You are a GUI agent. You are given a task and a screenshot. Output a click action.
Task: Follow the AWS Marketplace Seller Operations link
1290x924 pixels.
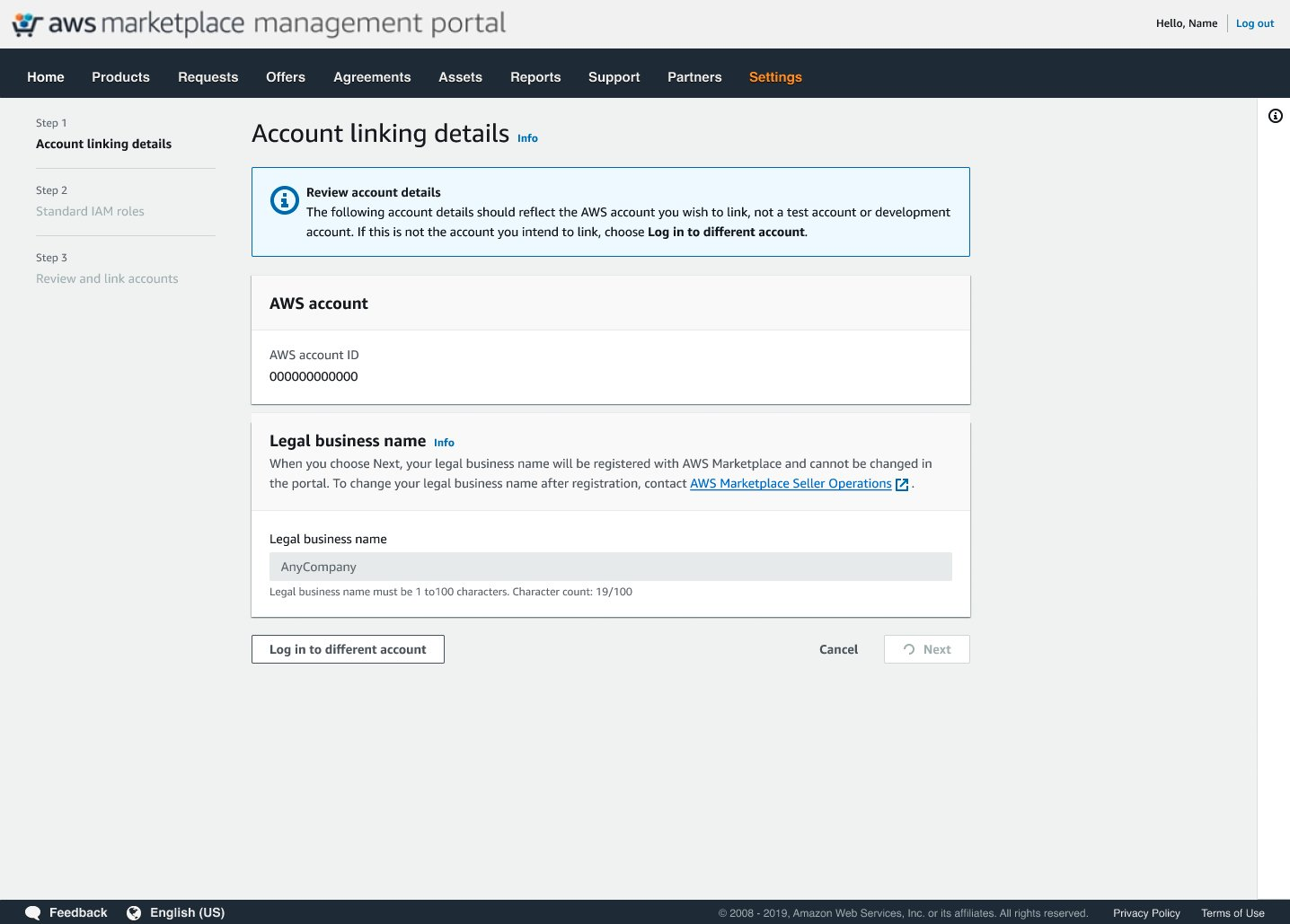791,483
